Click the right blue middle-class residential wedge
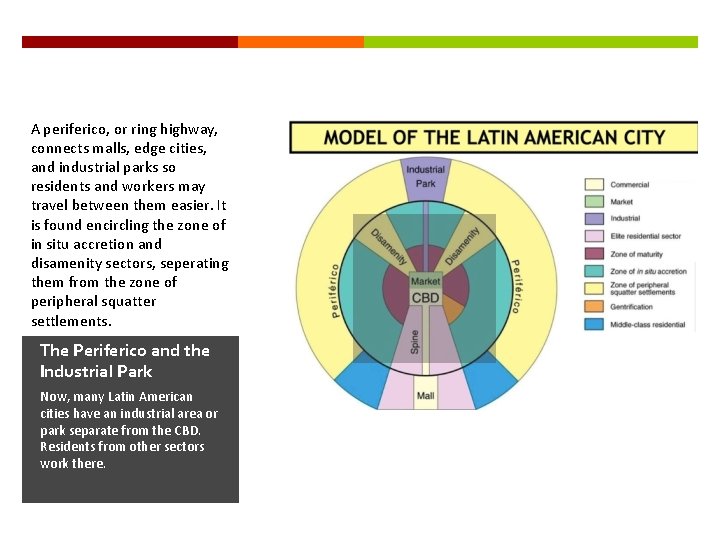The image size is (720, 540). click(x=490, y=379)
